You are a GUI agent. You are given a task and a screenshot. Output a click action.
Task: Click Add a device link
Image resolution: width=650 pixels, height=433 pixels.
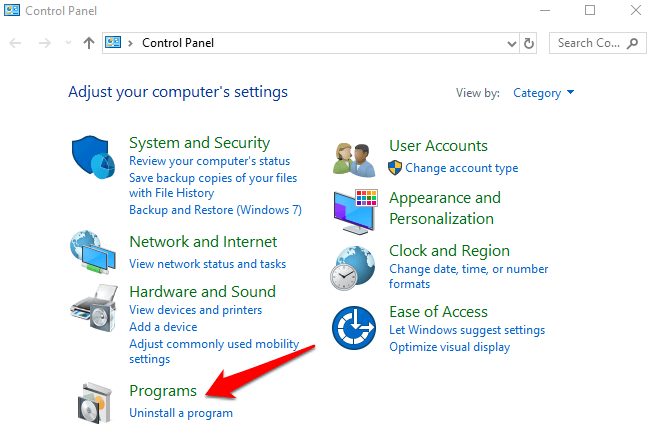[x=163, y=327]
